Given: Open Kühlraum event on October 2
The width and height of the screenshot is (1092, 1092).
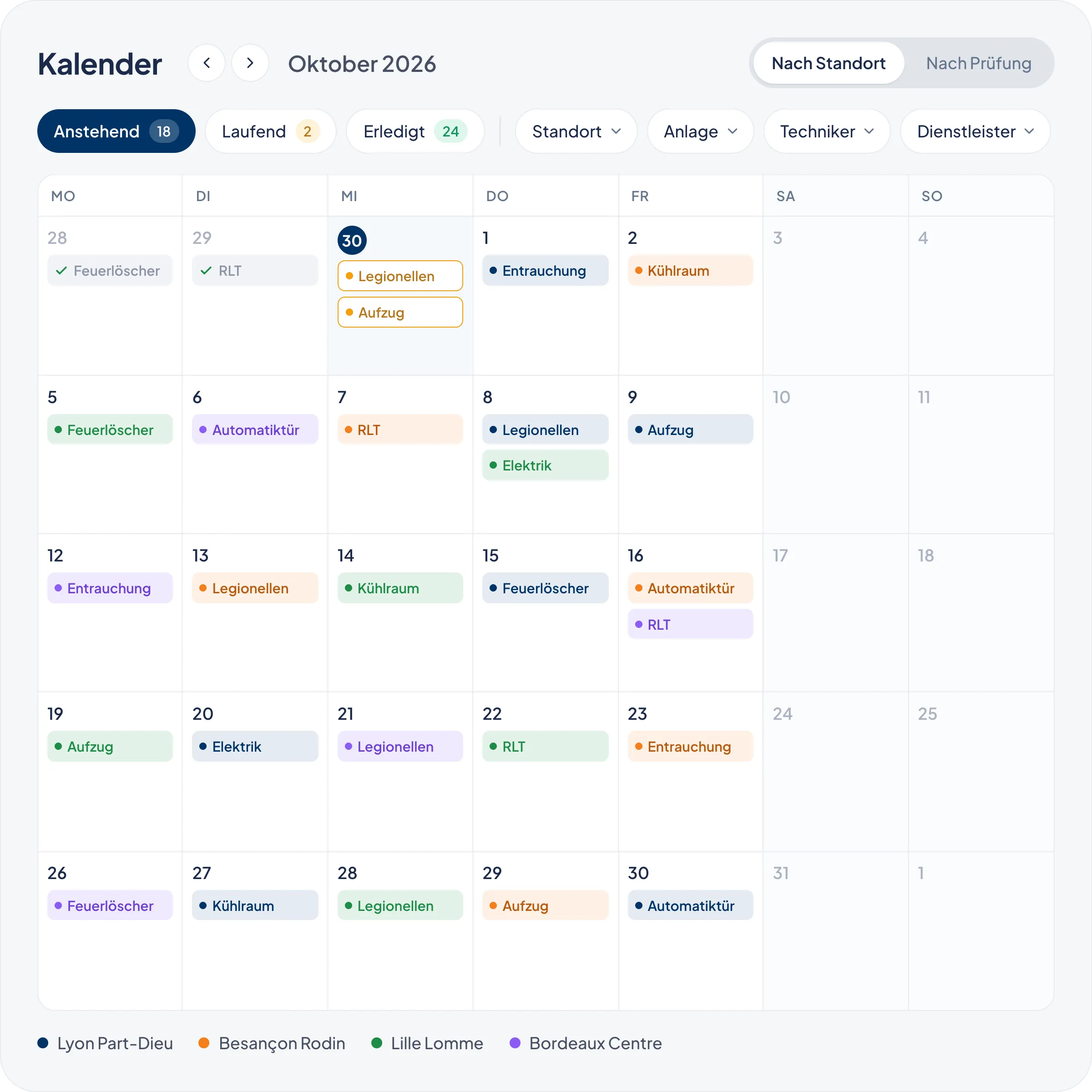Looking at the screenshot, I should (690, 271).
